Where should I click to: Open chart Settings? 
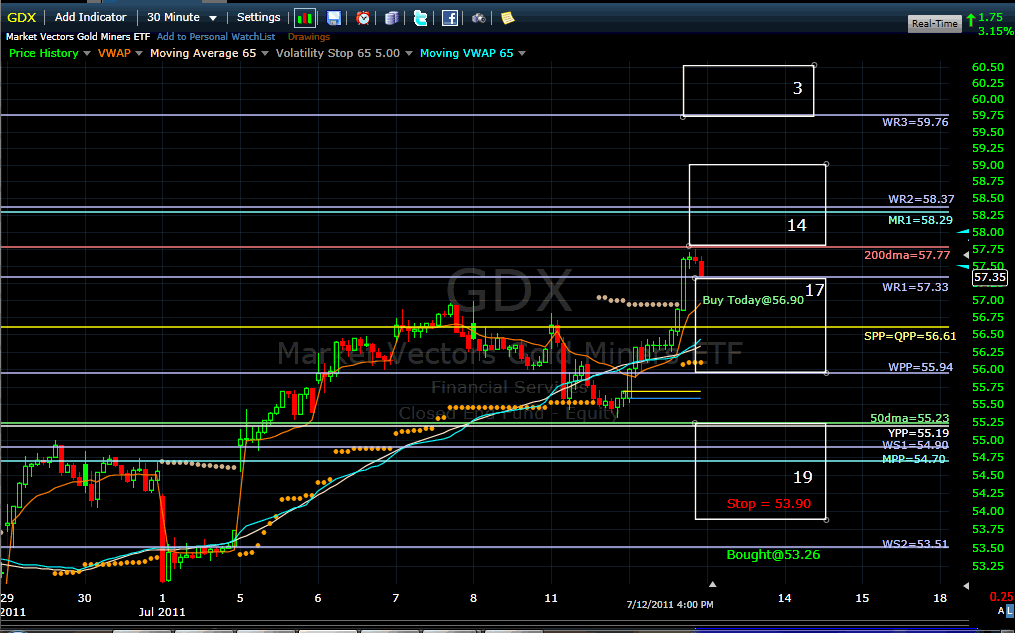[258, 17]
